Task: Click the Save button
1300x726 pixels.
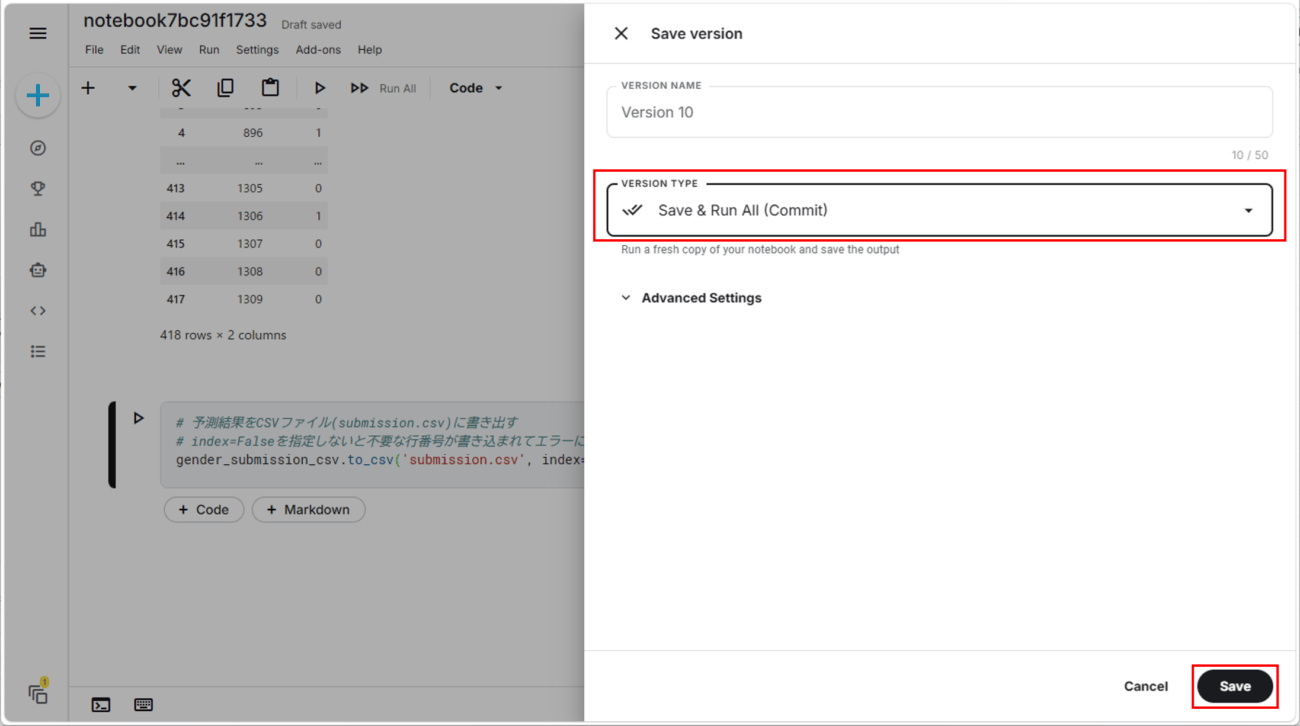Action: coord(1235,686)
